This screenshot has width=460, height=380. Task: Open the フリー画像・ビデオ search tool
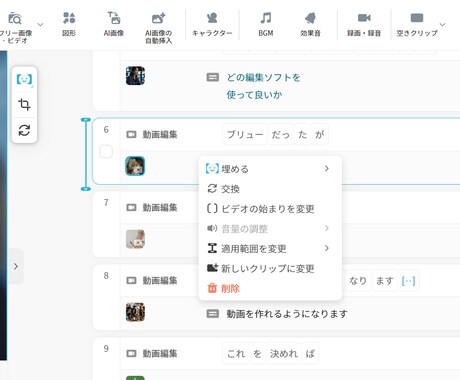(x=15, y=27)
